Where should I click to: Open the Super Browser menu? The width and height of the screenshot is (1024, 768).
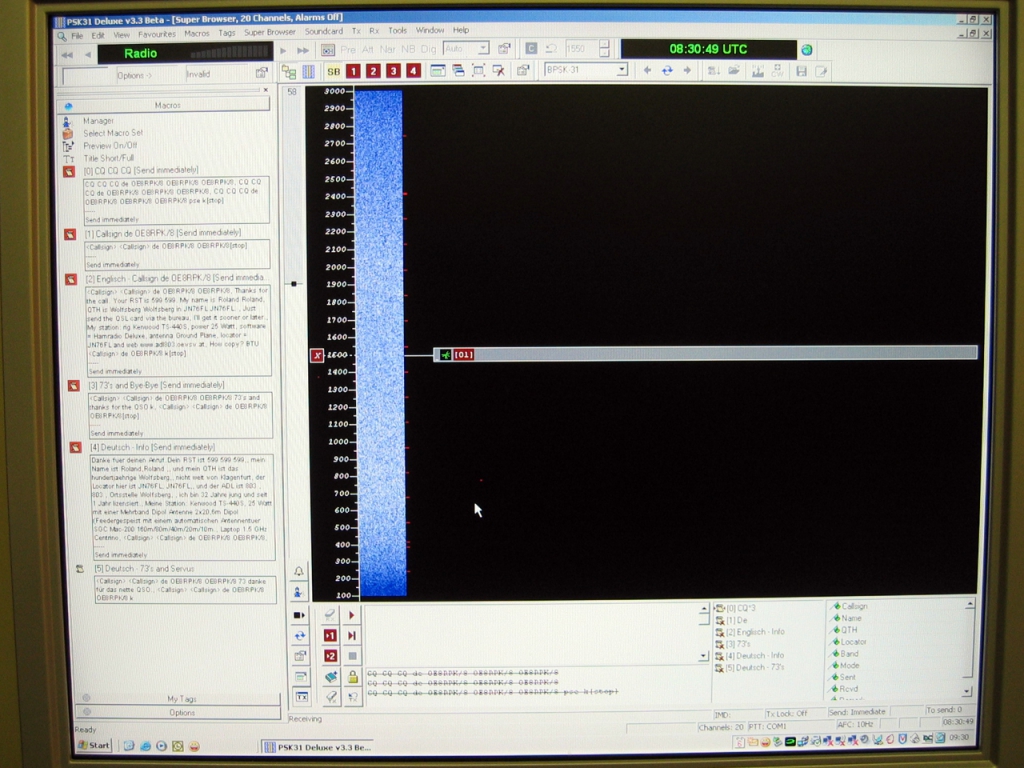(270, 32)
